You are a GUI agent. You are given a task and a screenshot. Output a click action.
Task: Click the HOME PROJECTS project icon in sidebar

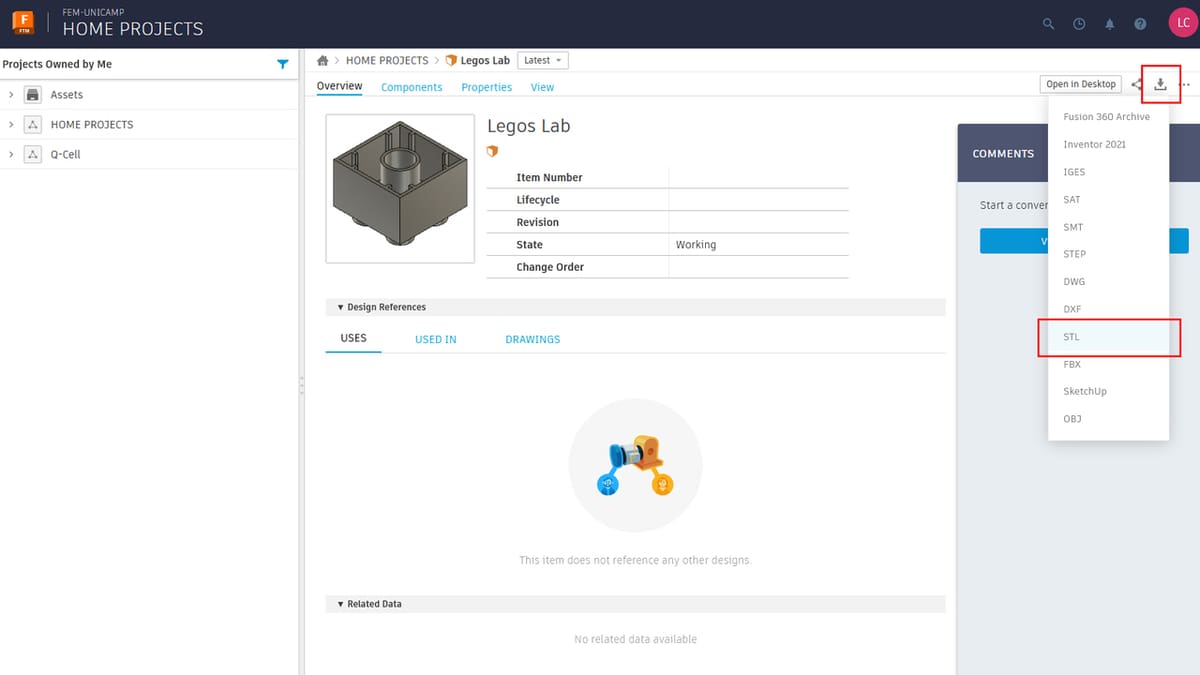pos(33,125)
